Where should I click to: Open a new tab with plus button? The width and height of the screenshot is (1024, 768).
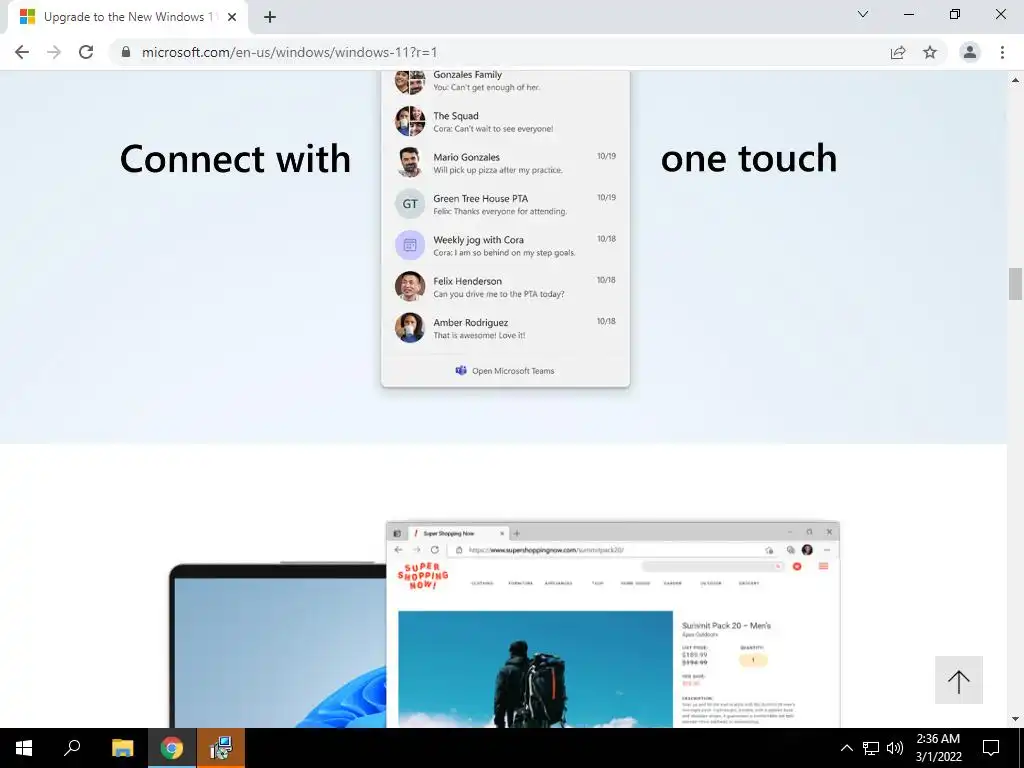(x=270, y=18)
